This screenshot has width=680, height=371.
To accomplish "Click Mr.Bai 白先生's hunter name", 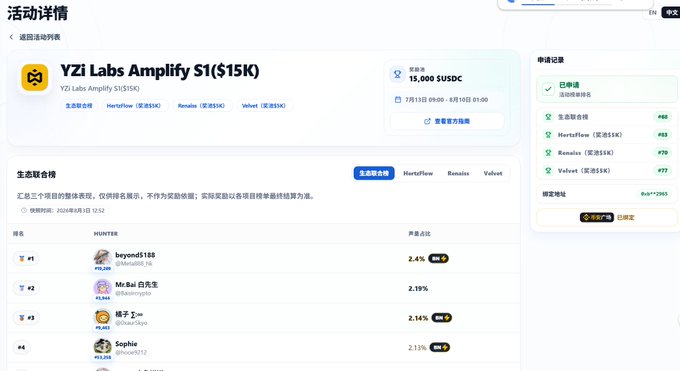I will (x=137, y=285).
